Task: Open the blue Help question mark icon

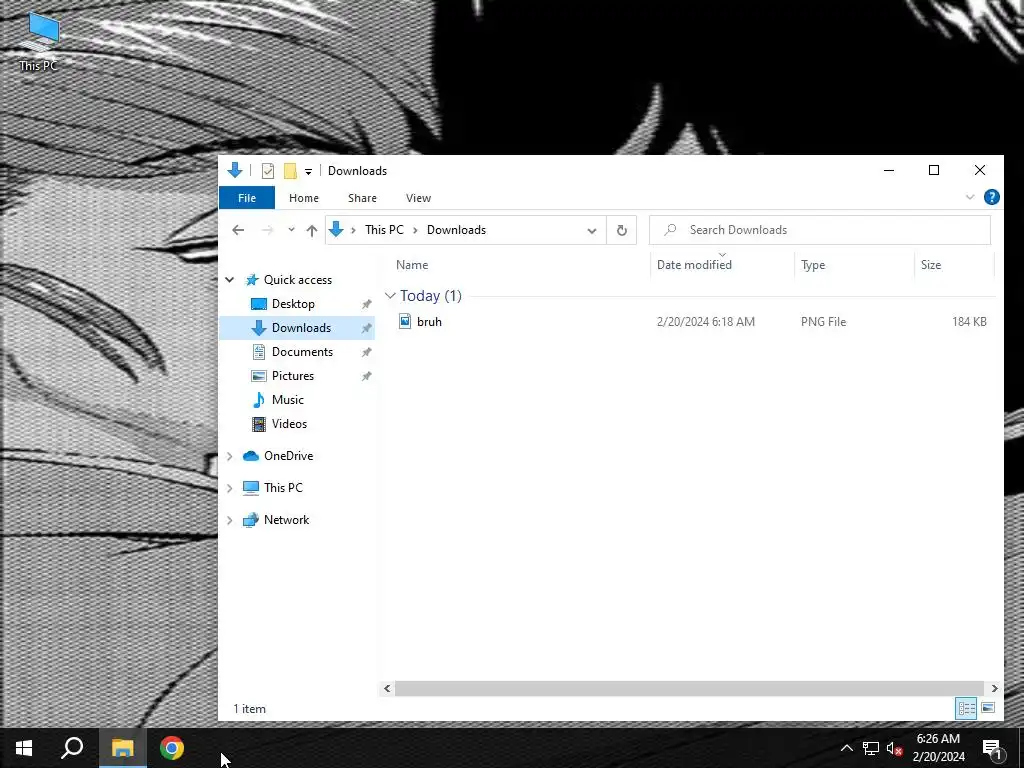Action: coord(991,197)
